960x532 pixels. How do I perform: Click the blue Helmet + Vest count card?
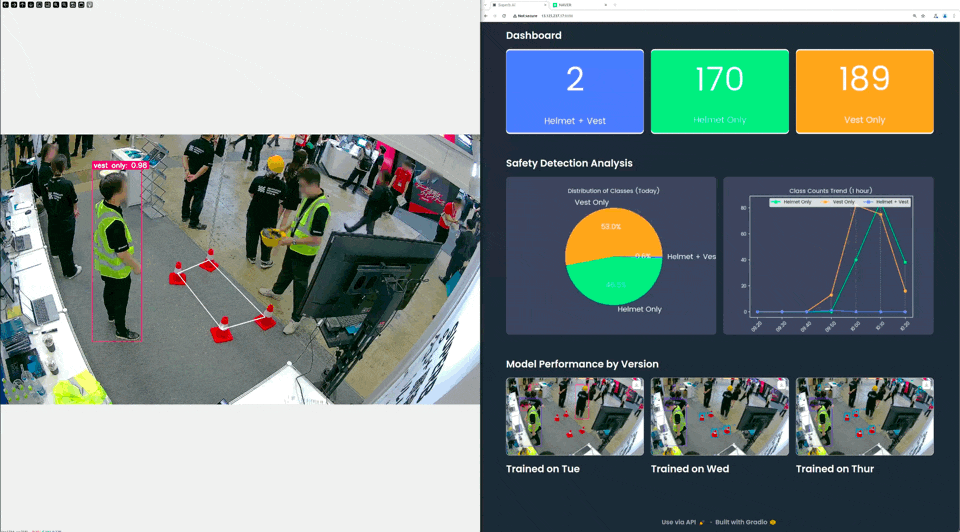(x=575, y=91)
